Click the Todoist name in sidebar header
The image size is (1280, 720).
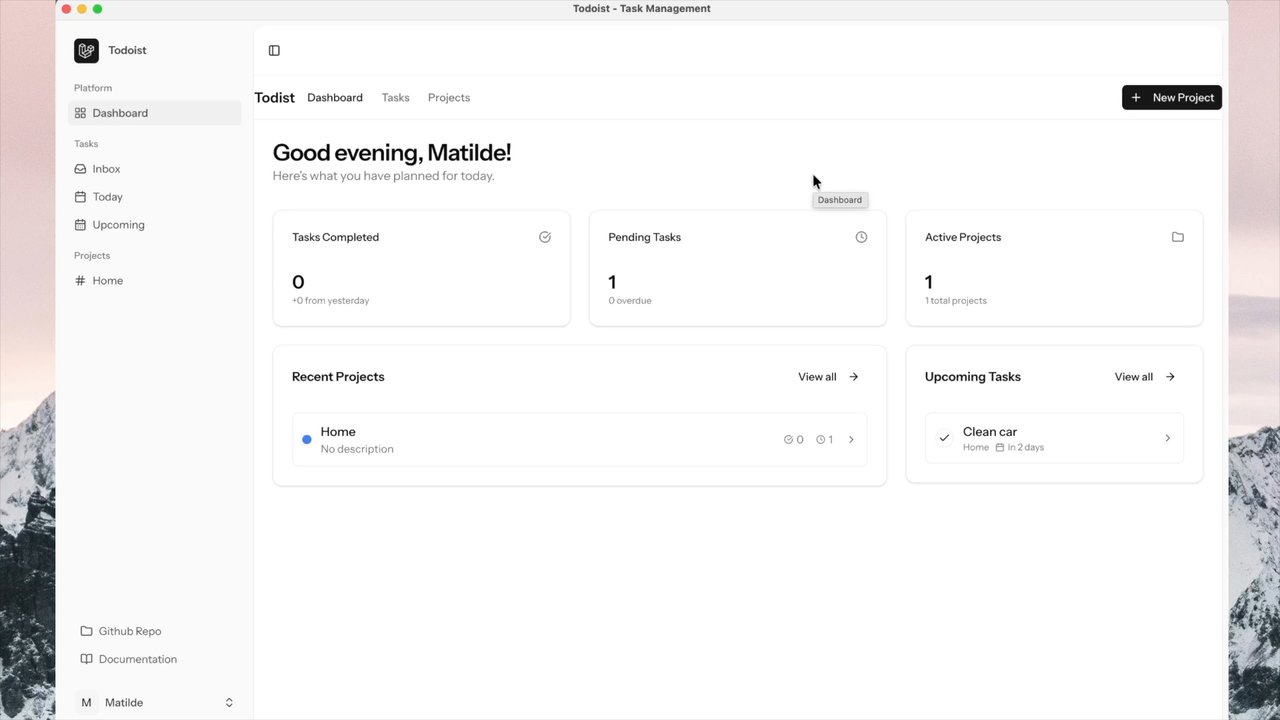128,50
